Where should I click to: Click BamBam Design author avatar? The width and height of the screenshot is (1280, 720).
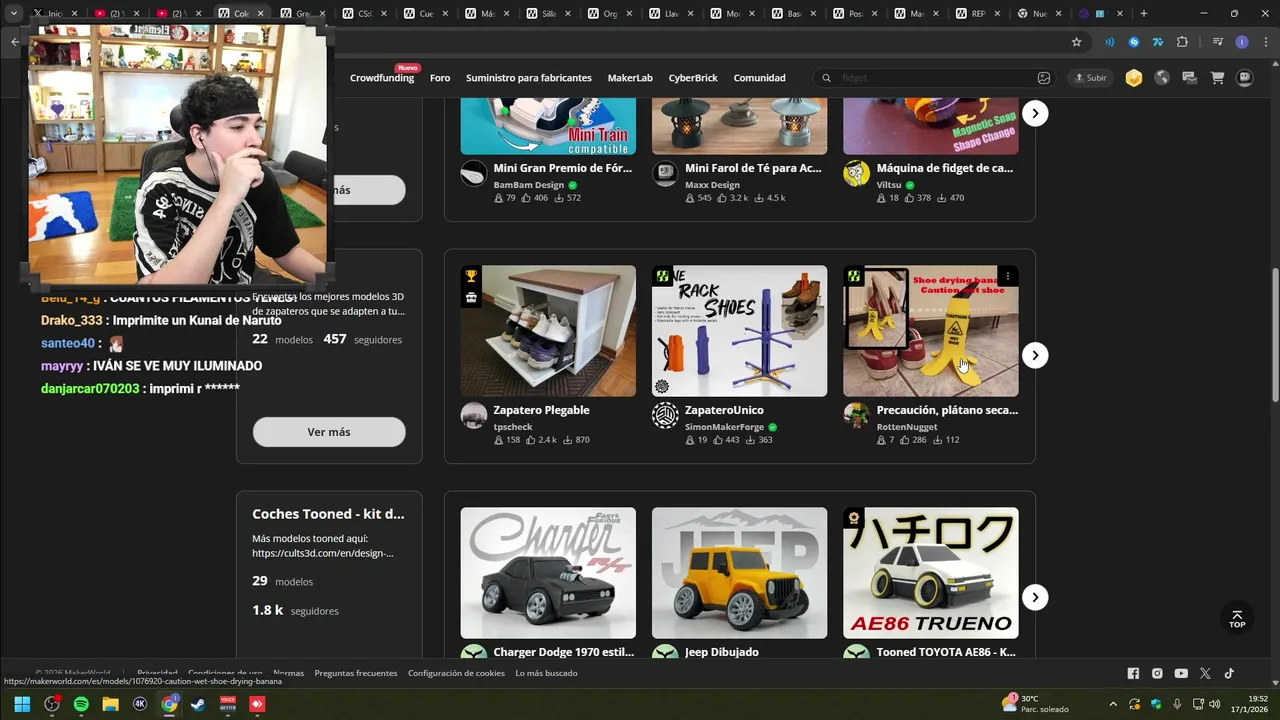[474, 173]
